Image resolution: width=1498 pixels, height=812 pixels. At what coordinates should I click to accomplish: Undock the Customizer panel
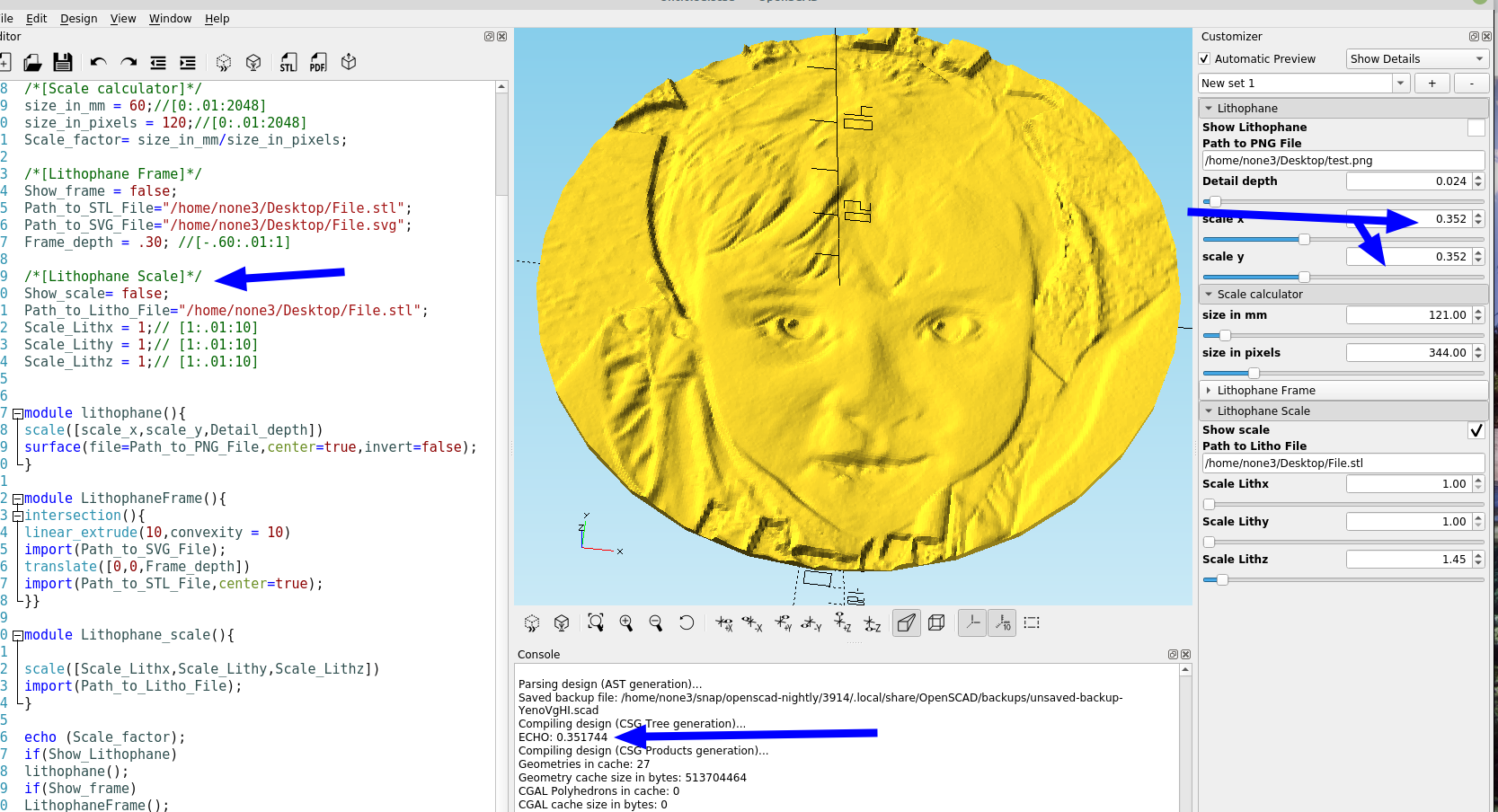tap(1474, 37)
